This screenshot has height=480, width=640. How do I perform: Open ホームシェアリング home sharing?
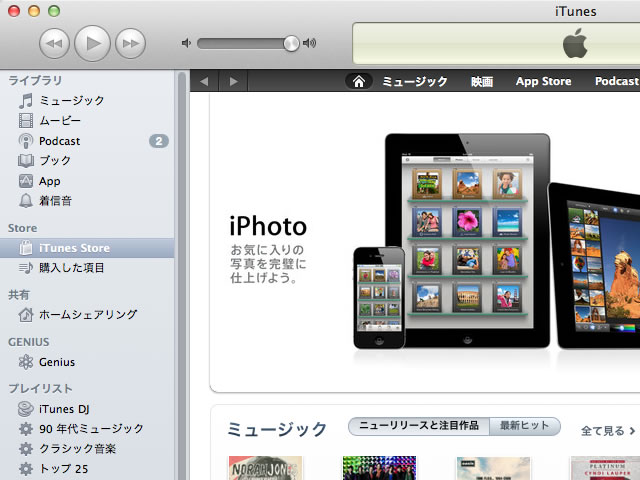(x=87, y=314)
